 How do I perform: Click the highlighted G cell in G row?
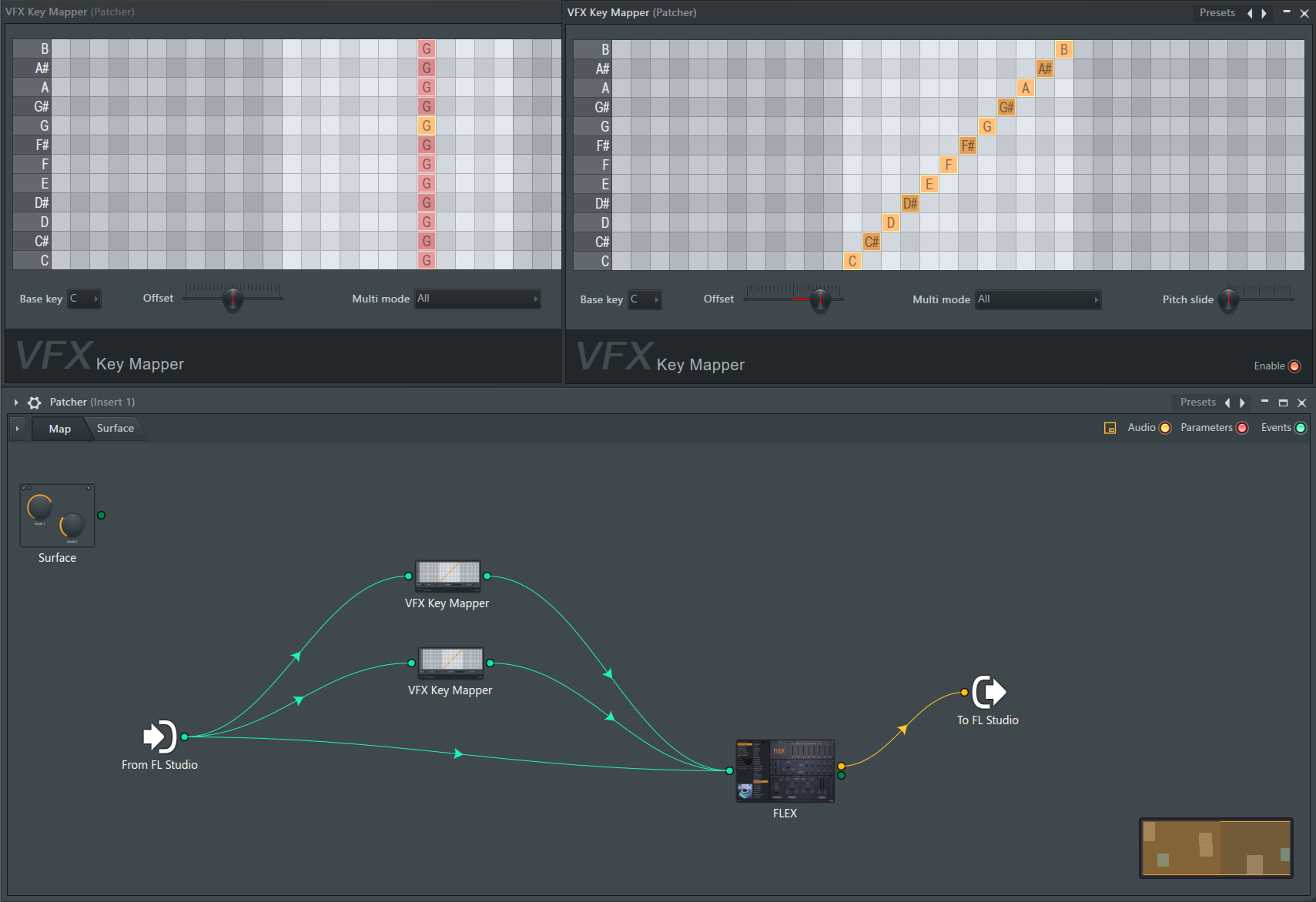(x=427, y=125)
